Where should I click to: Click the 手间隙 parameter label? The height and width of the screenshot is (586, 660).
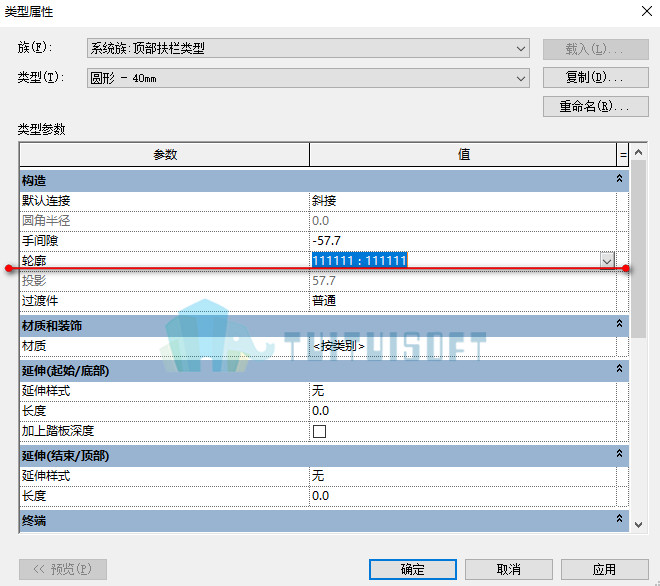40,241
